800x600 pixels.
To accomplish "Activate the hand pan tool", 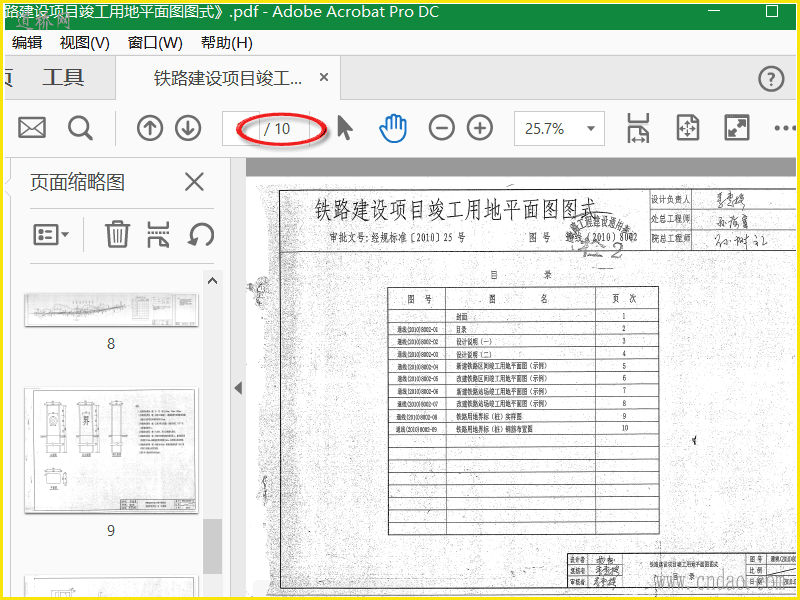I will pos(393,128).
